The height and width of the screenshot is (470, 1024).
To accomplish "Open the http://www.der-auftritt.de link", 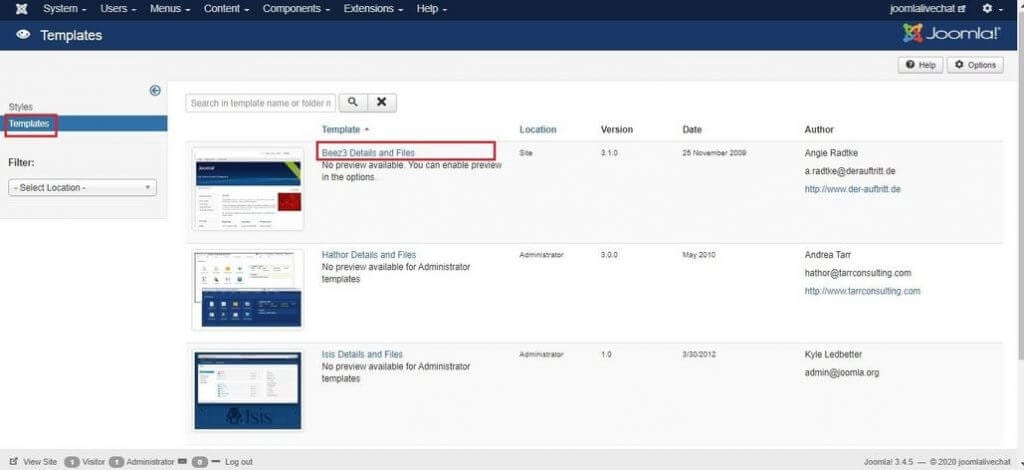I will [853, 189].
